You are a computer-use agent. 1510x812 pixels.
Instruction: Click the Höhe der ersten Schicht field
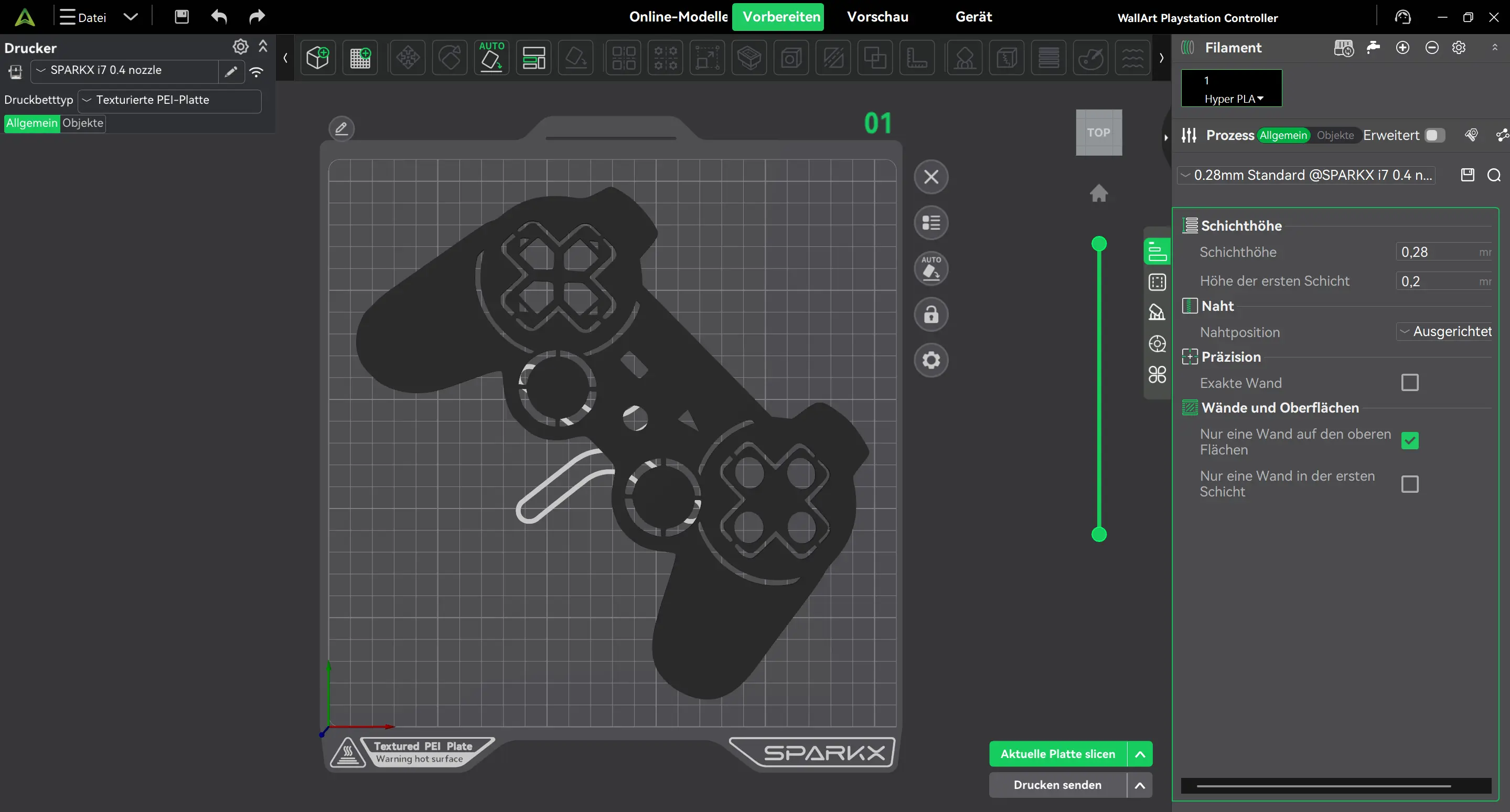pos(1444,281)
